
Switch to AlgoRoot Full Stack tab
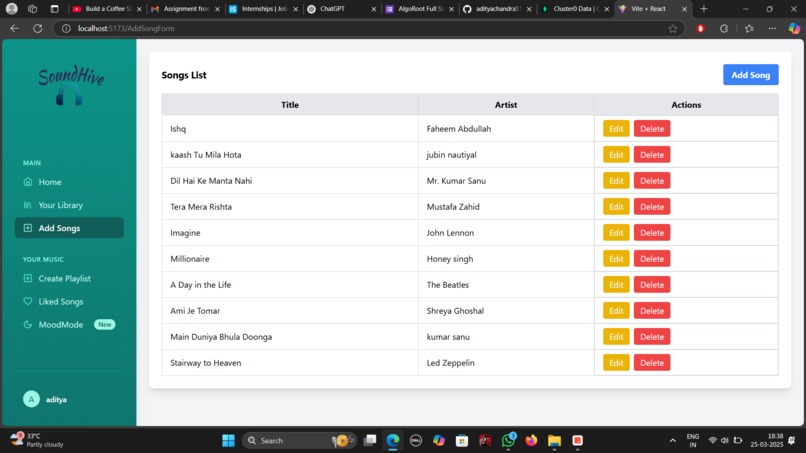pyautogui.click(x=420, y=9)
